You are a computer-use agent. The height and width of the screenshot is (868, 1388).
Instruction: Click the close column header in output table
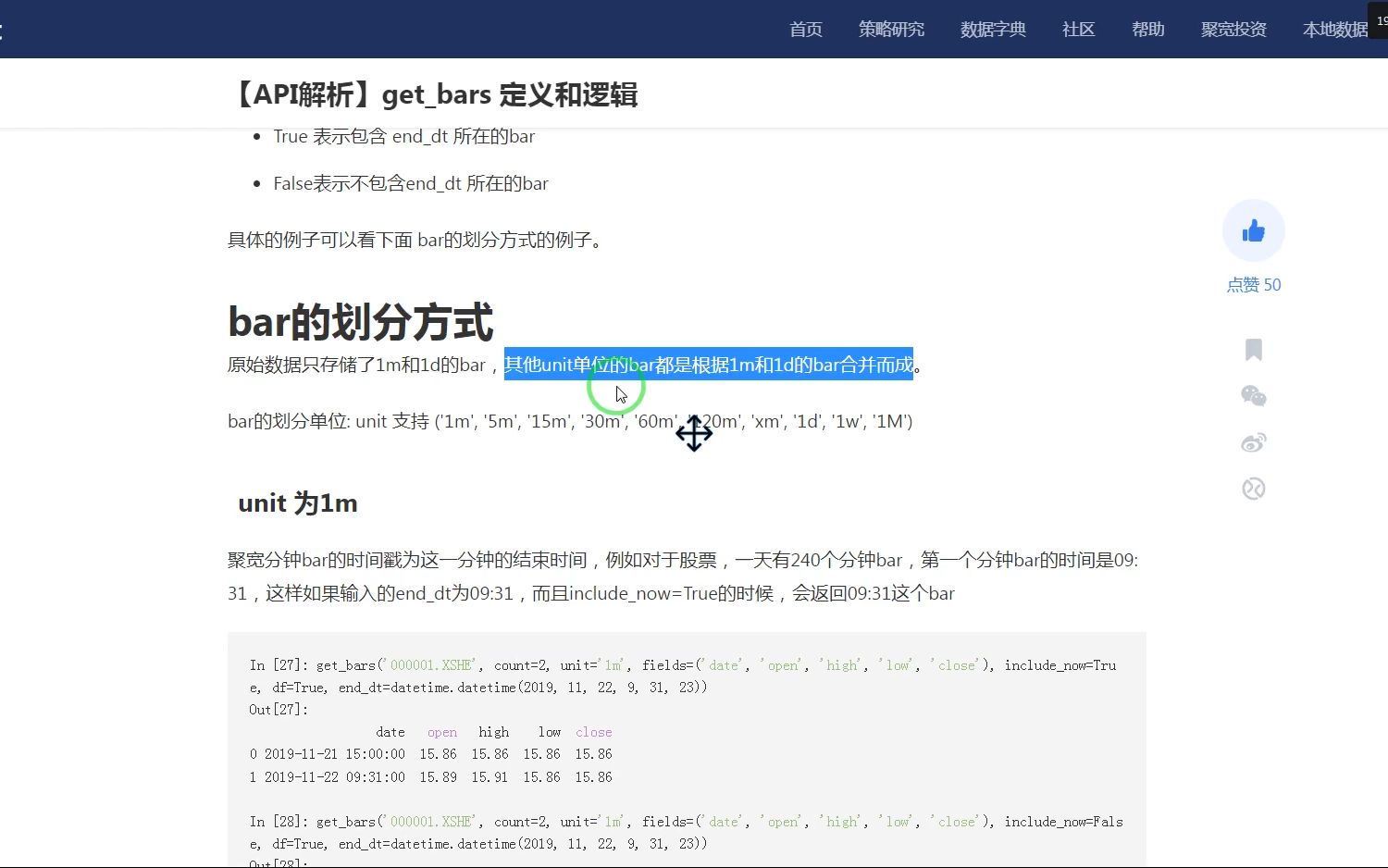coord(594,732)
